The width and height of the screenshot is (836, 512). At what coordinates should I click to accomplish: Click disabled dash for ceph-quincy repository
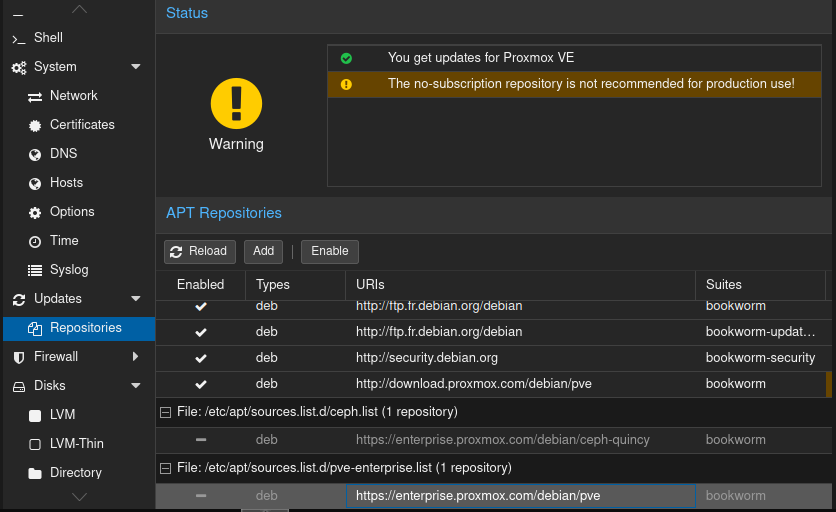[x=201, y=440]
